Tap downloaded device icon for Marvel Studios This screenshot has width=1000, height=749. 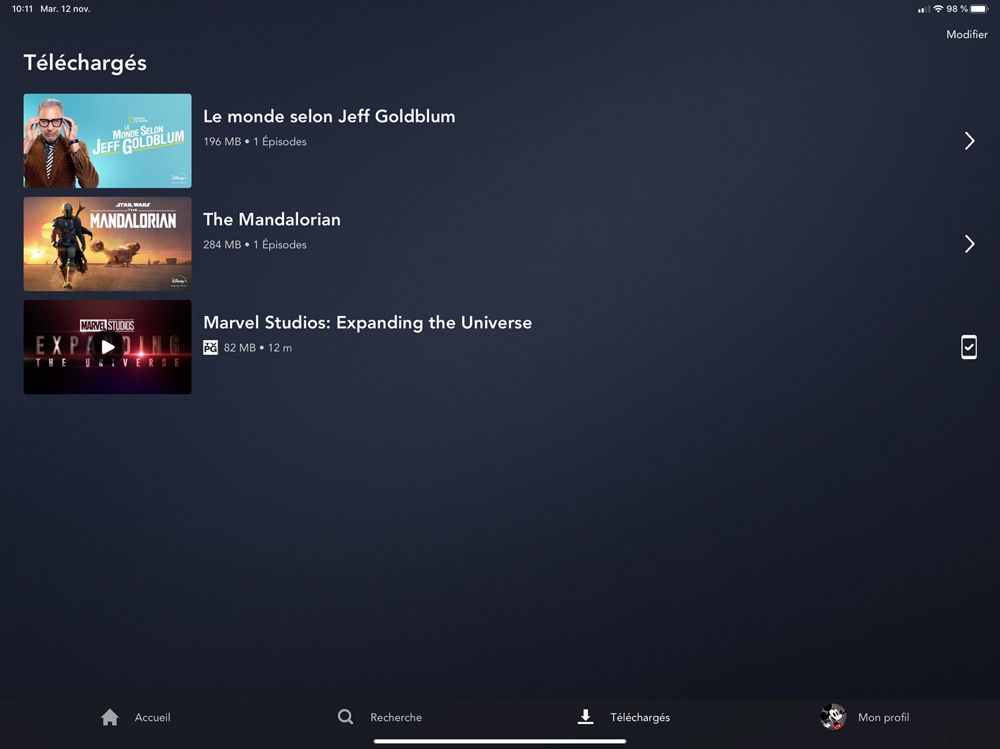point(969,347)
